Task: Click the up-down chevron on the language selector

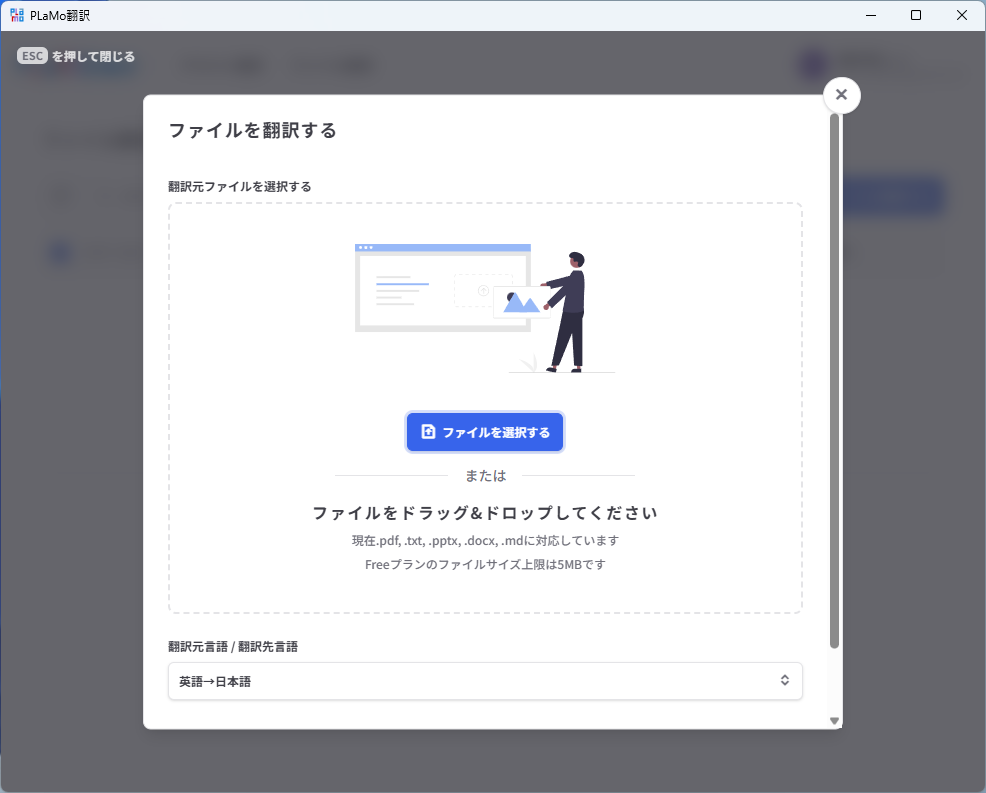Action: tap(786, 681)
